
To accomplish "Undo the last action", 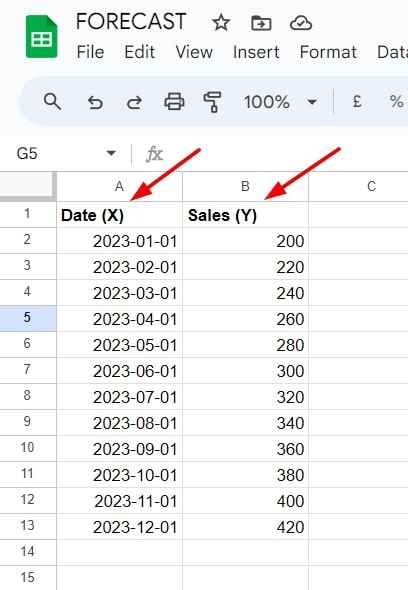I will (x=95, y=102).
